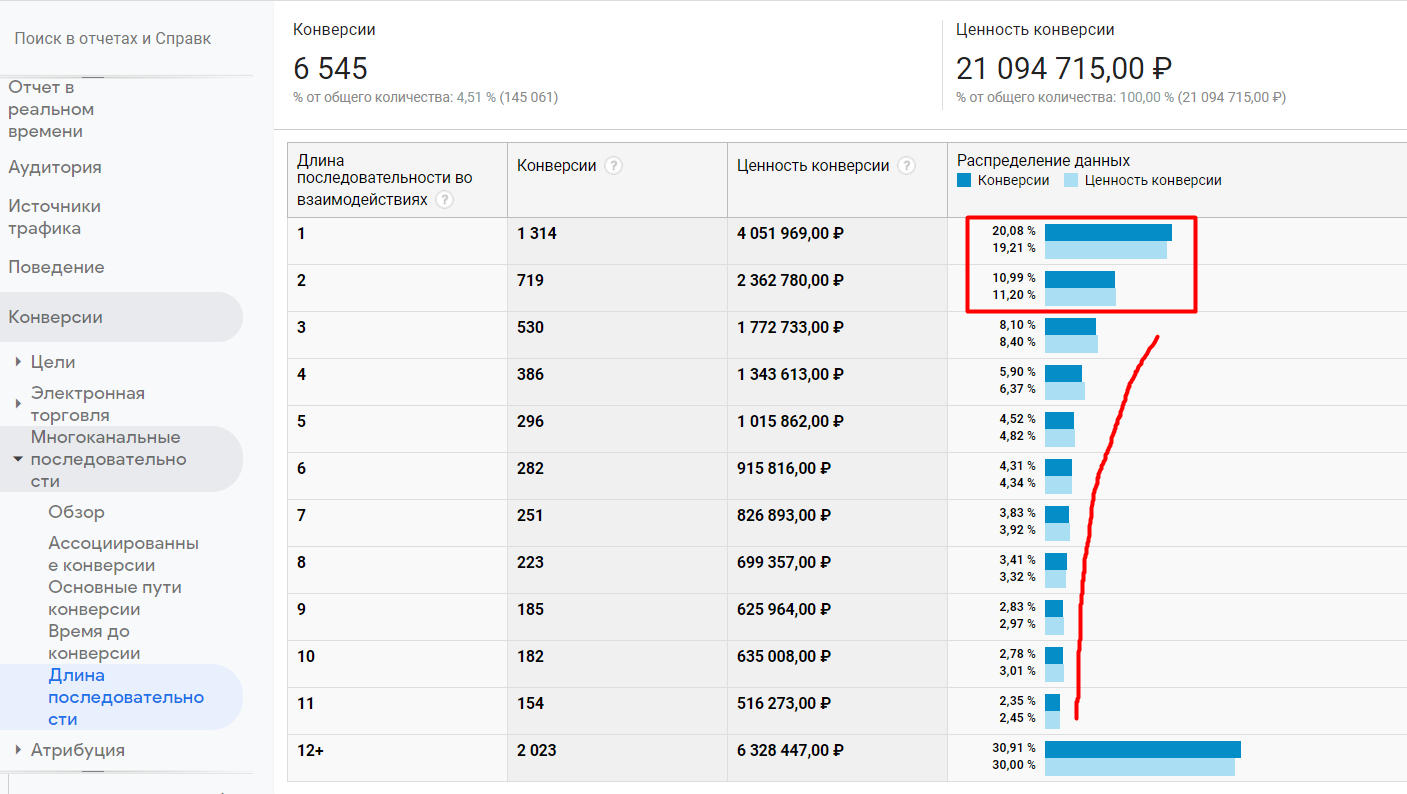Click the Распределение данных column header
The image size is (1407, 794).
click(x=1043, y=160)
